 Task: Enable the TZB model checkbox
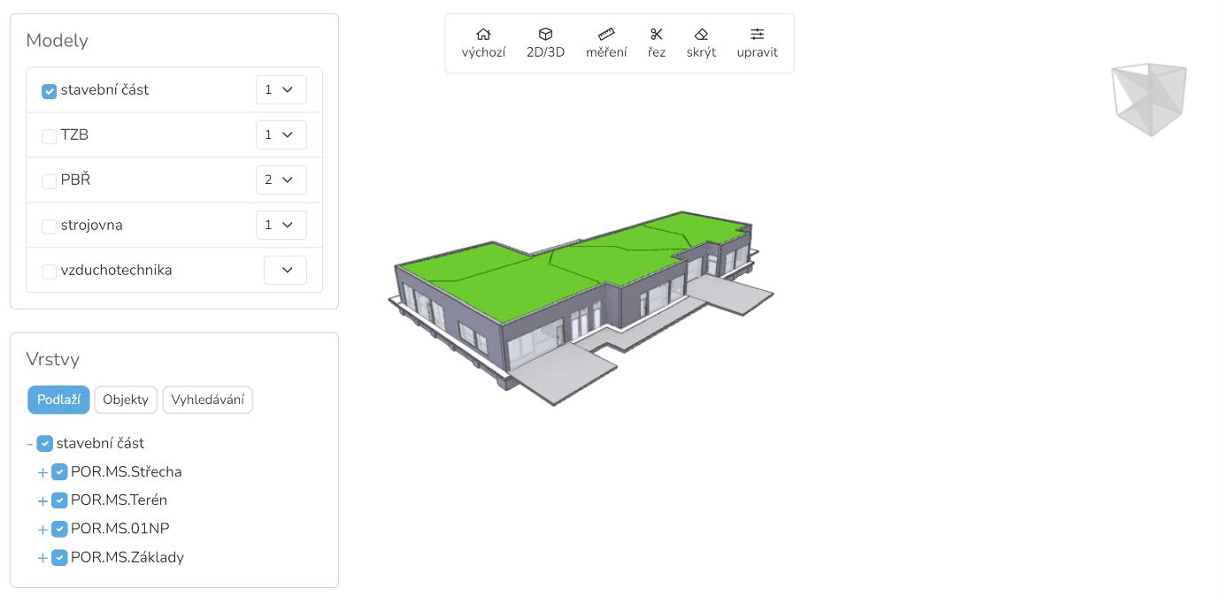coord(49,136)
